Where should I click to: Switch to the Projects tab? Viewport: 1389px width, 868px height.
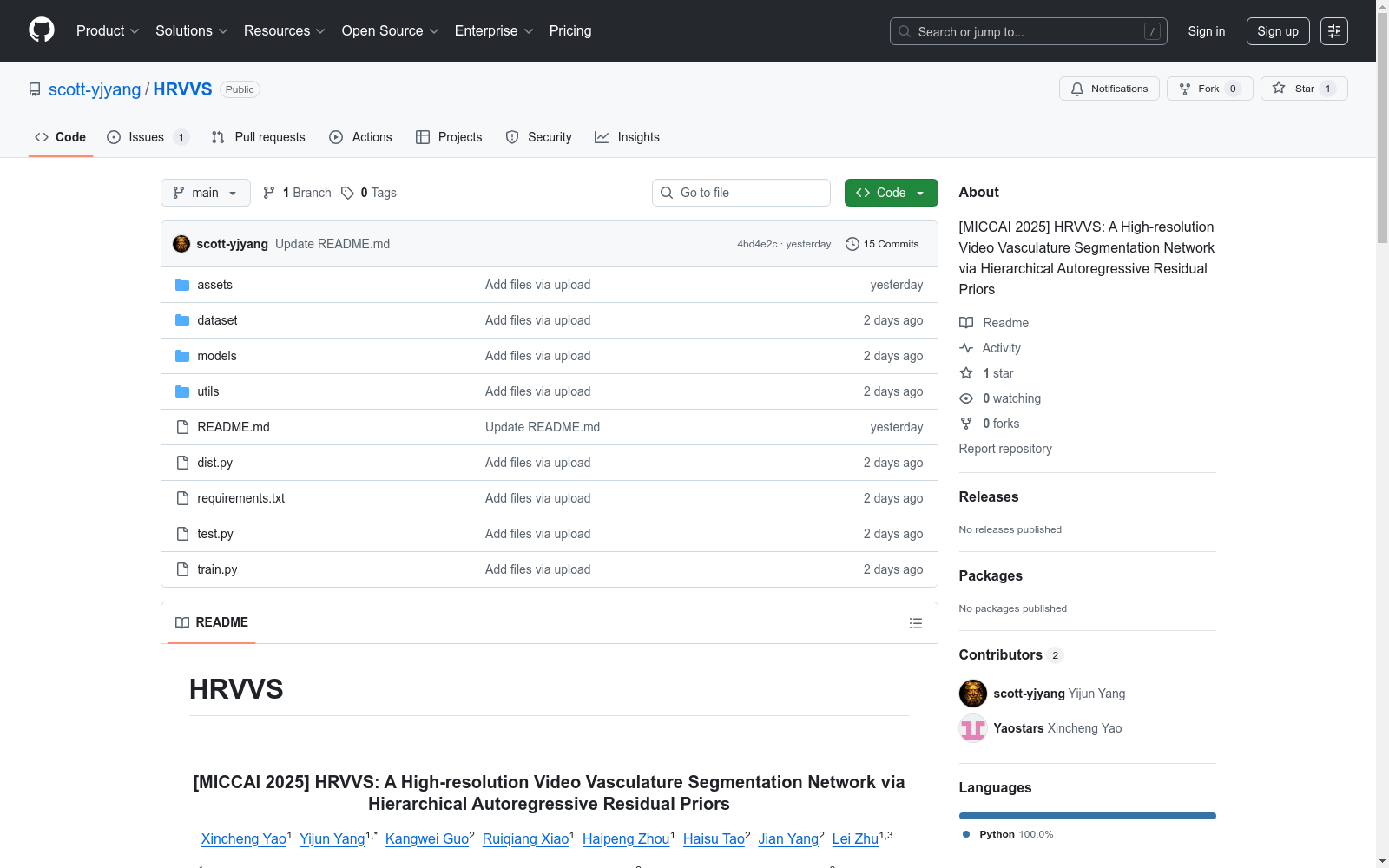pos(449,137)
